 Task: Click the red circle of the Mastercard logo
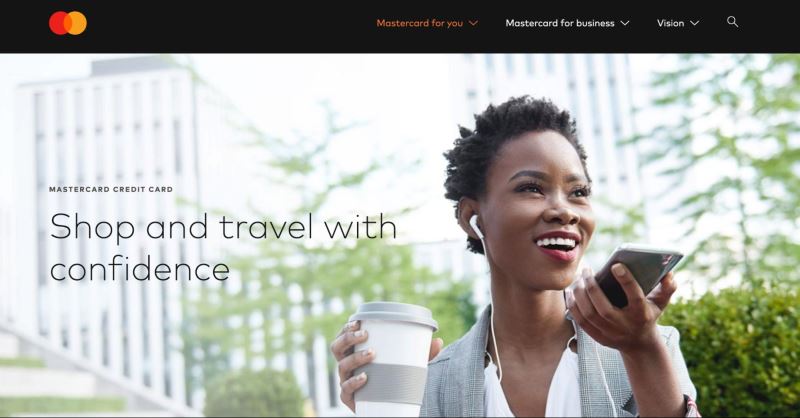pyautogui.click(x=58, y=23)
